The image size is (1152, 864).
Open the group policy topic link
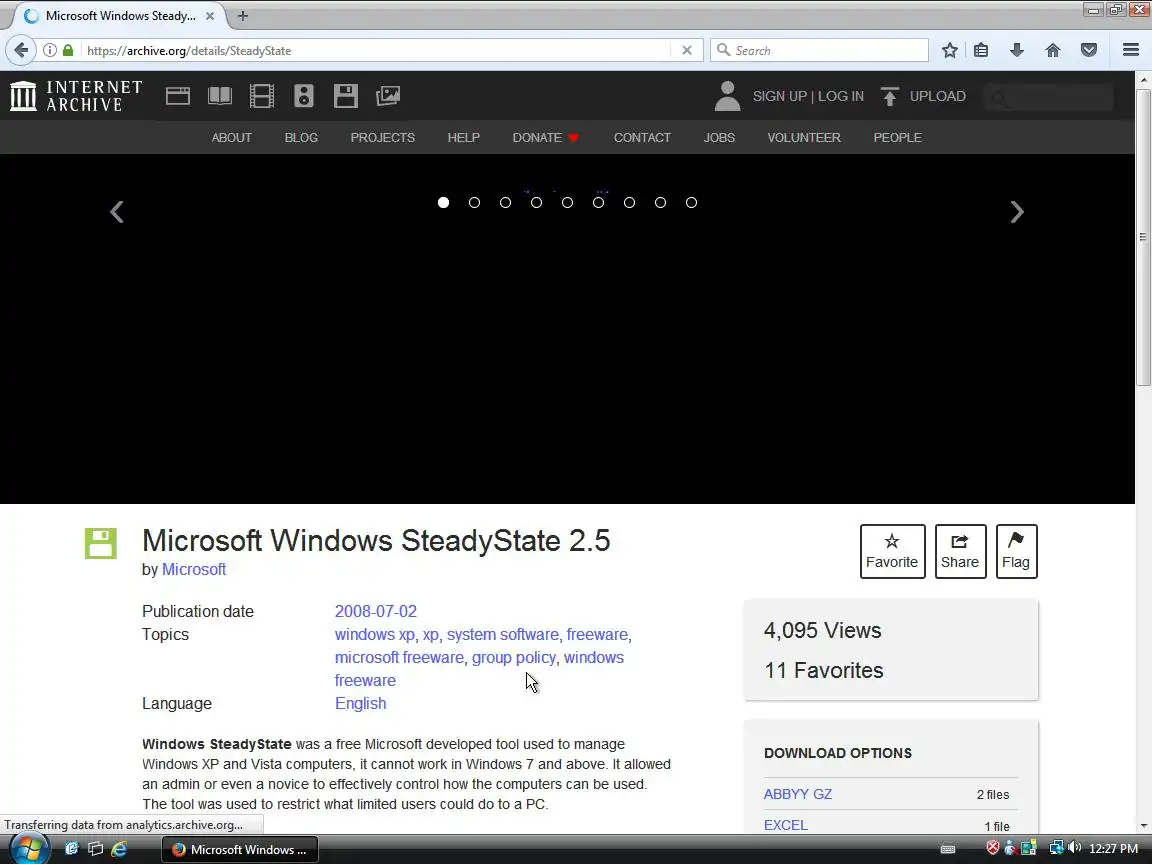coord(514,658)
